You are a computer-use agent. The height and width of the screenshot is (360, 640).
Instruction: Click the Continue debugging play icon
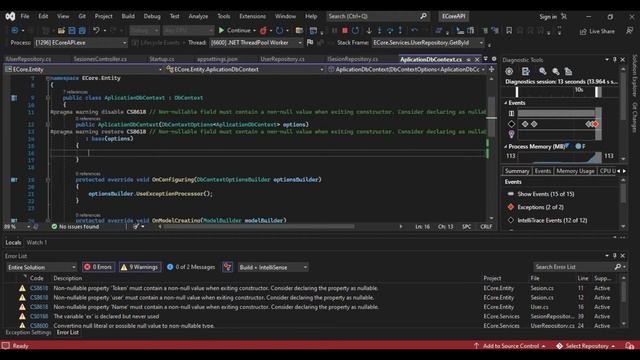pos(221,31)
